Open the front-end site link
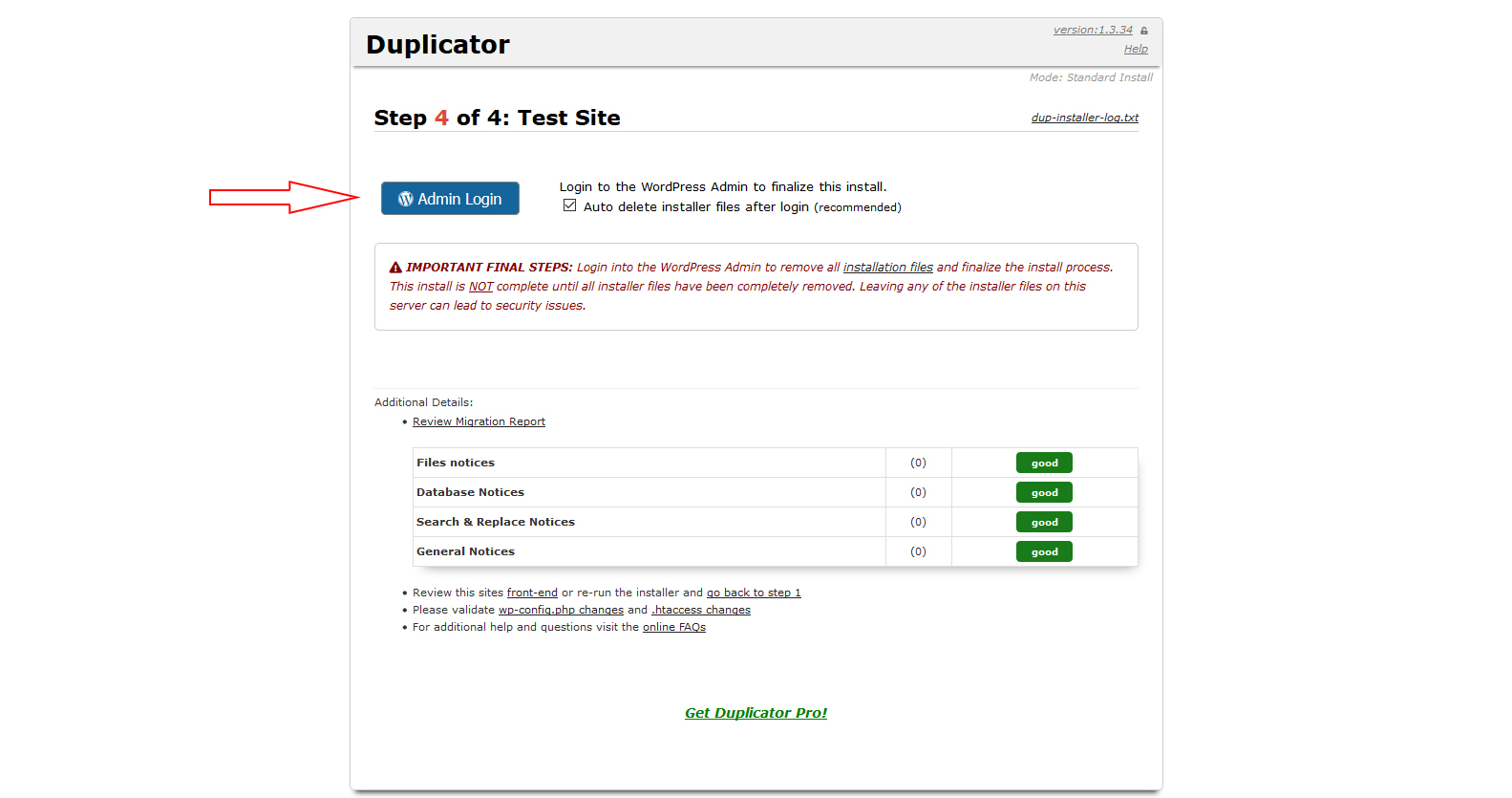 tap(532, 593)
